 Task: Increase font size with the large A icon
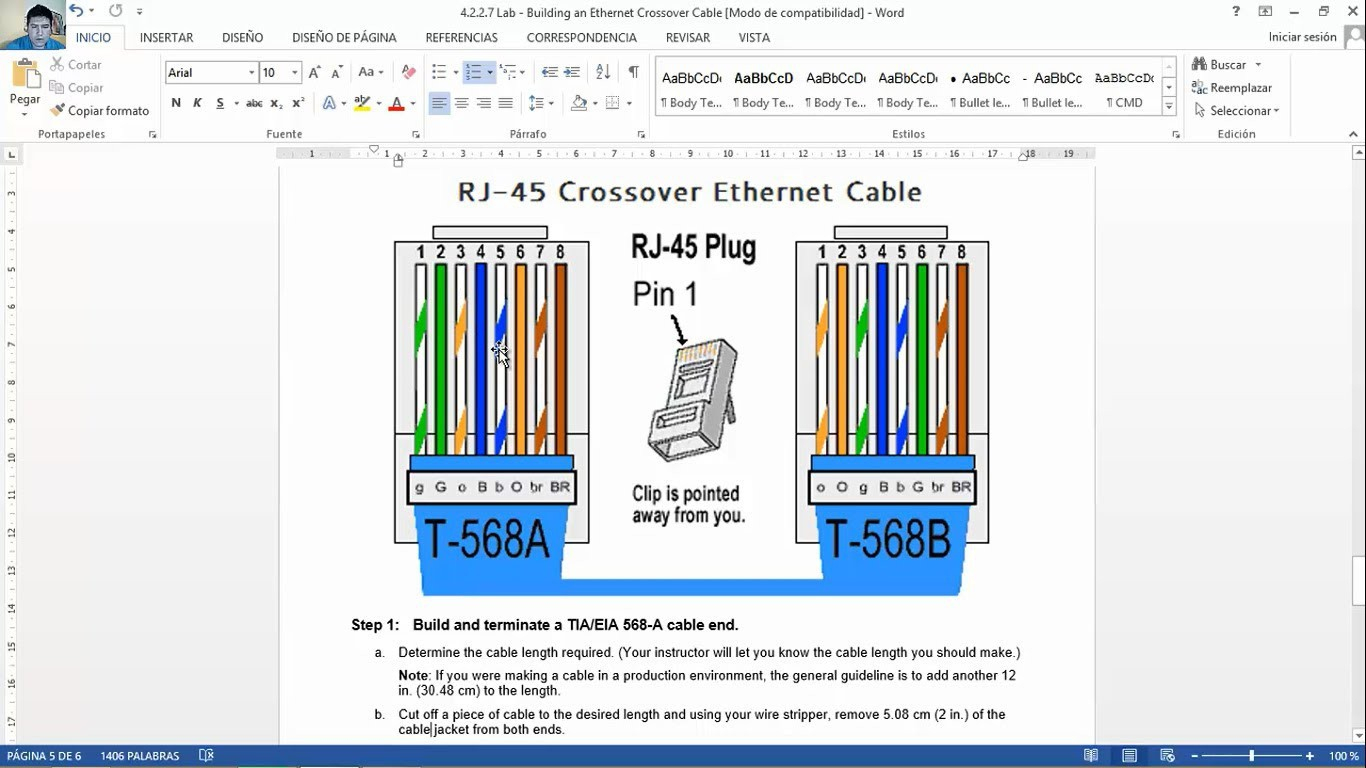pos(315,72)
